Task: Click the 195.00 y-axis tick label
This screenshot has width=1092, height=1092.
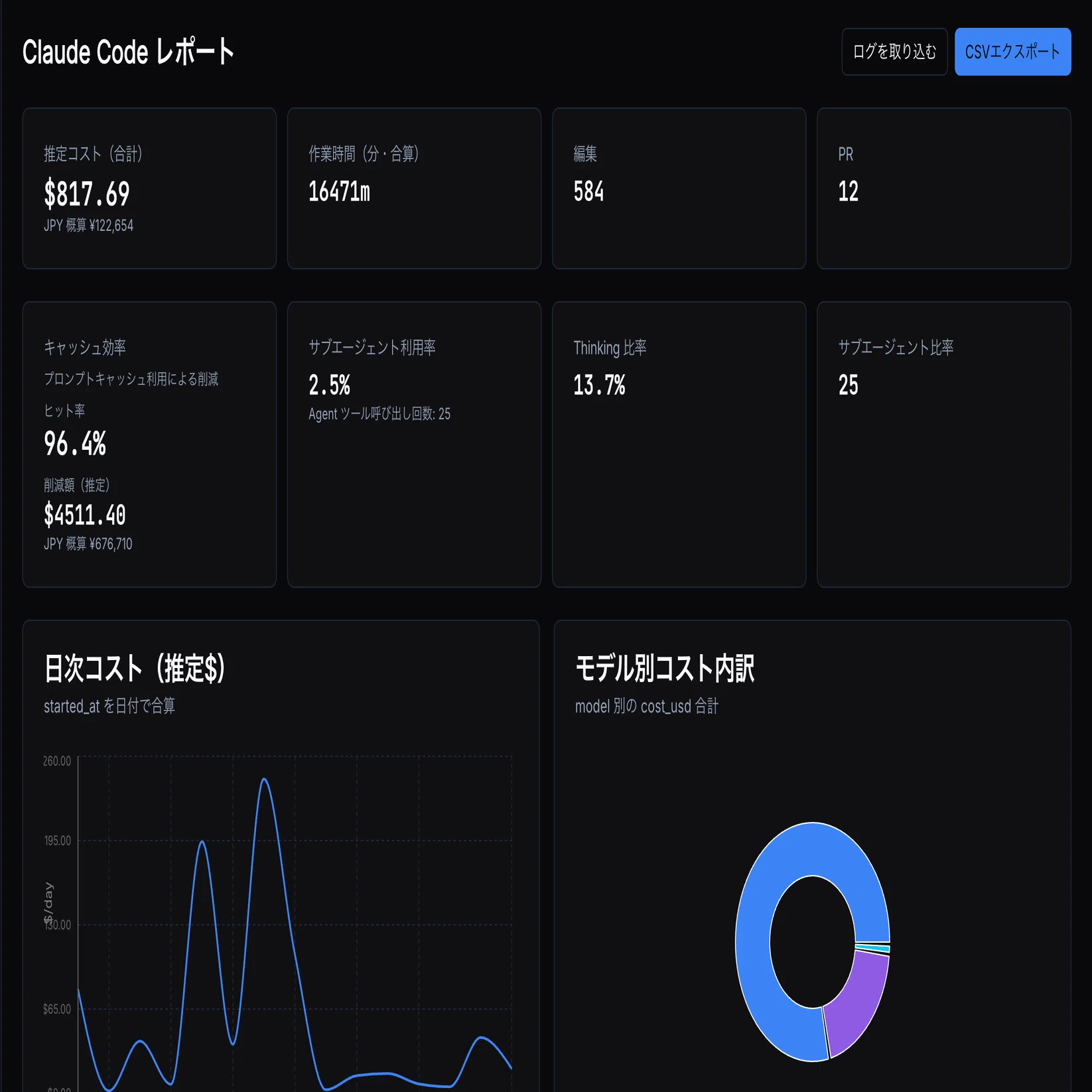Action: coord(57,841)
